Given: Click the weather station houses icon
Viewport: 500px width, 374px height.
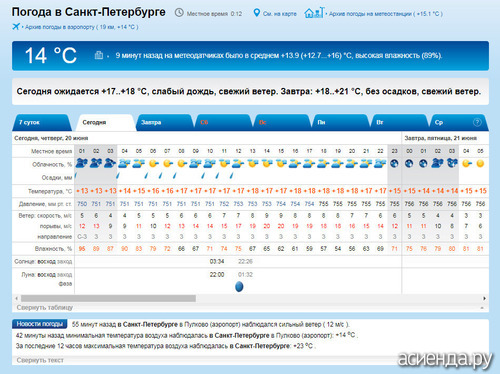Looking at the screenshot, I should tap(314, 13).
